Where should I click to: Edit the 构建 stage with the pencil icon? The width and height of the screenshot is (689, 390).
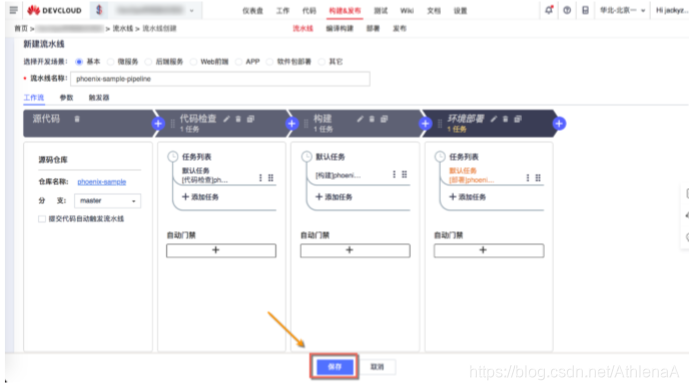[360, 119]
